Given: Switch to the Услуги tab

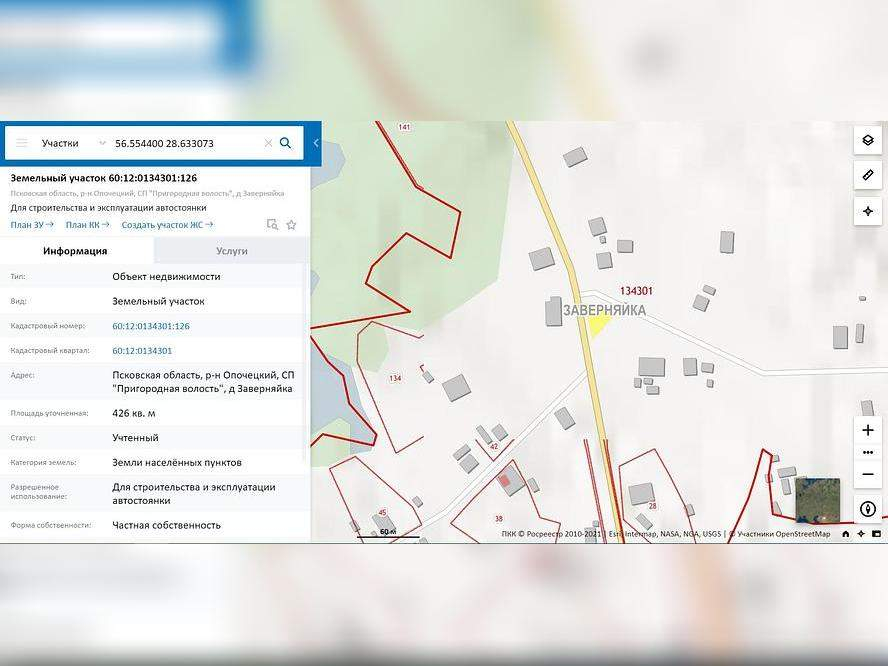Looking at the screenshot, I should [232, 251].
